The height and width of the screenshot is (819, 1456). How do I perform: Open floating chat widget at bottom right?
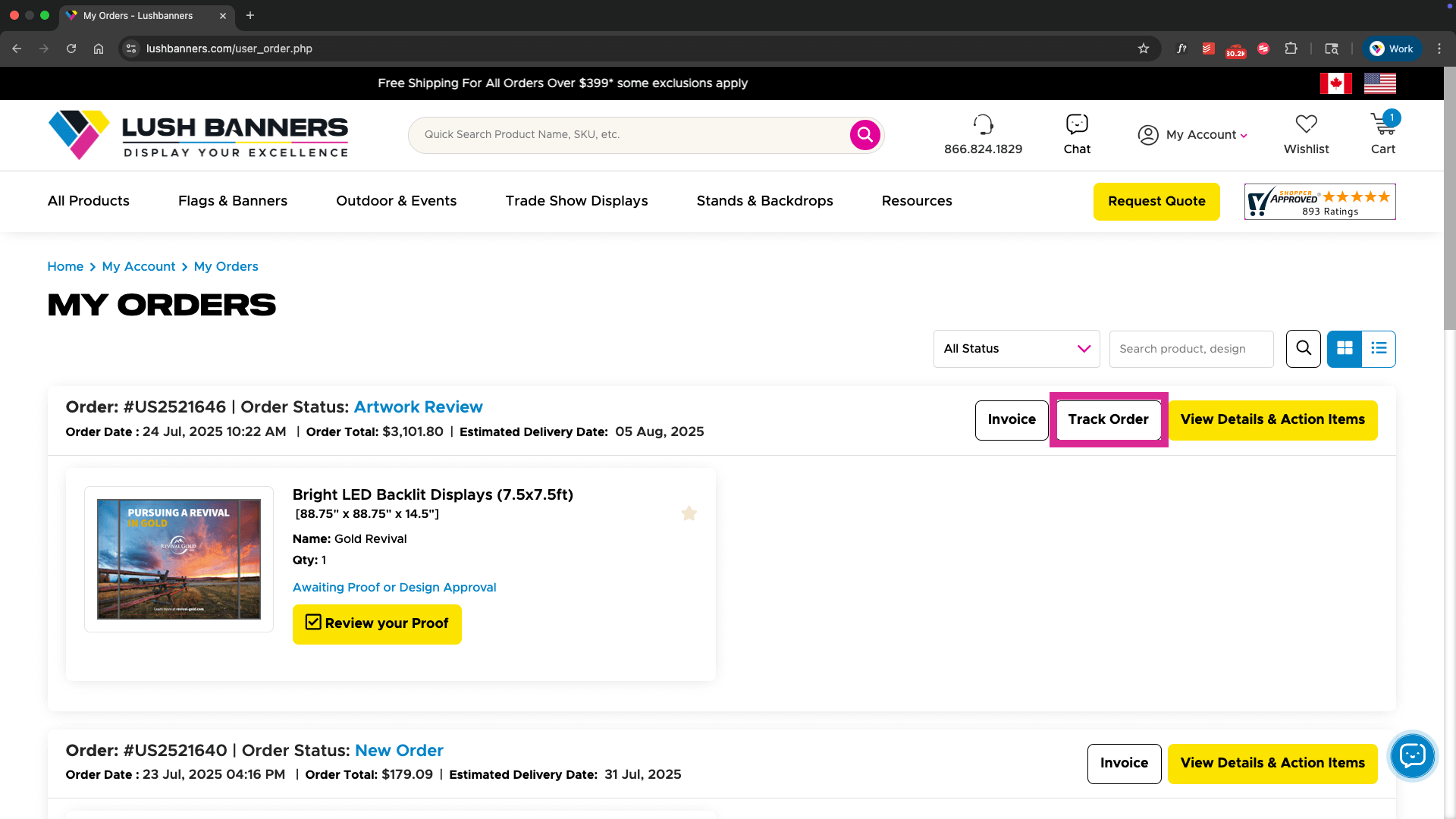click(x=1412, y=755)
